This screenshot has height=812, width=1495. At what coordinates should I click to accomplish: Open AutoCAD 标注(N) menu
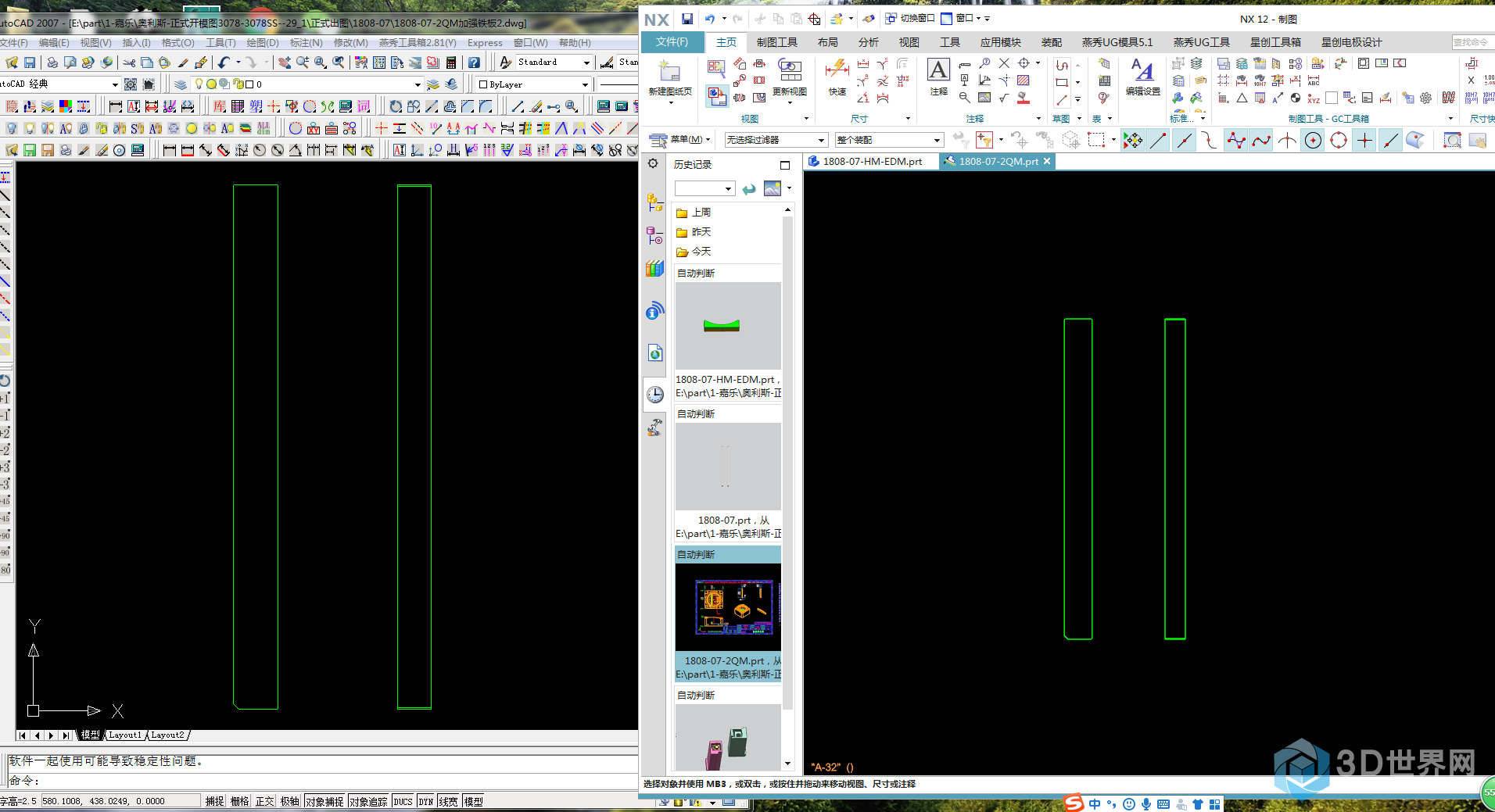point(306,43)
